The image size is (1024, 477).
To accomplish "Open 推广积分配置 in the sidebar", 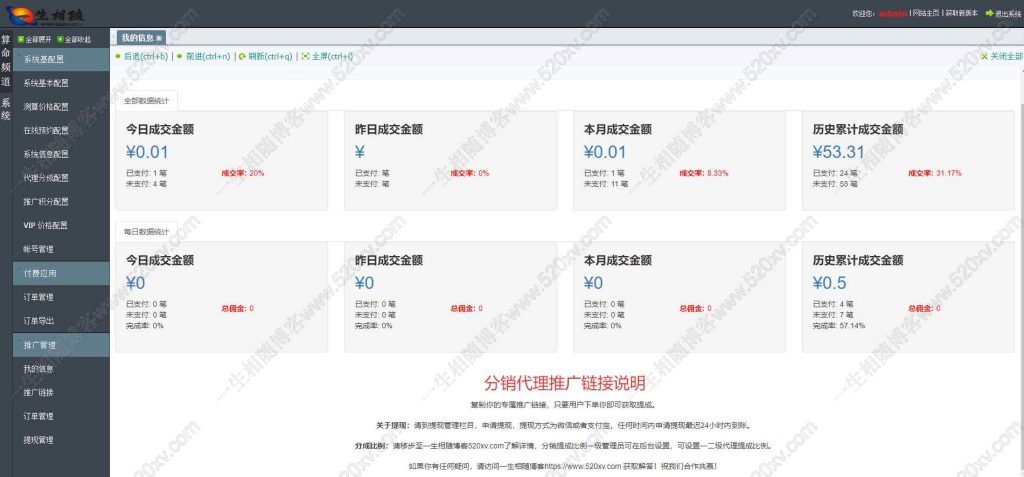I will [46, 202].
